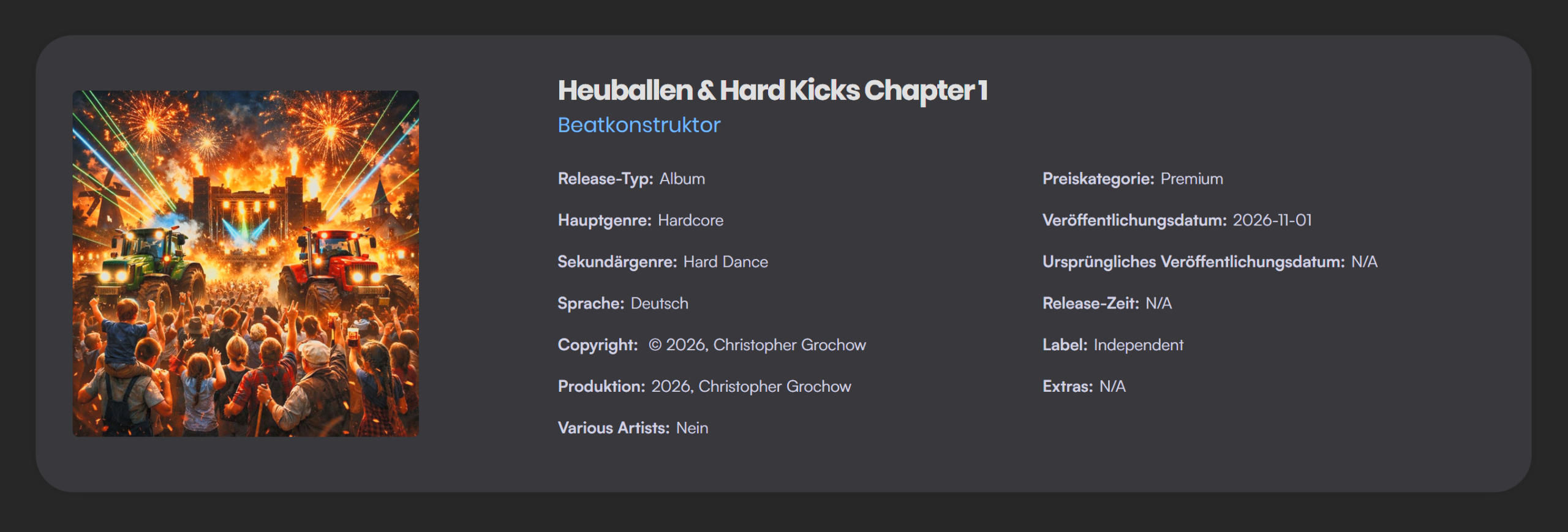Viewport: 1568px width, 532px height.
Task: Click the Heuballen & Hard Kicks Chapter 1 title
Action: pyautogui.click(x=772, y=91)
